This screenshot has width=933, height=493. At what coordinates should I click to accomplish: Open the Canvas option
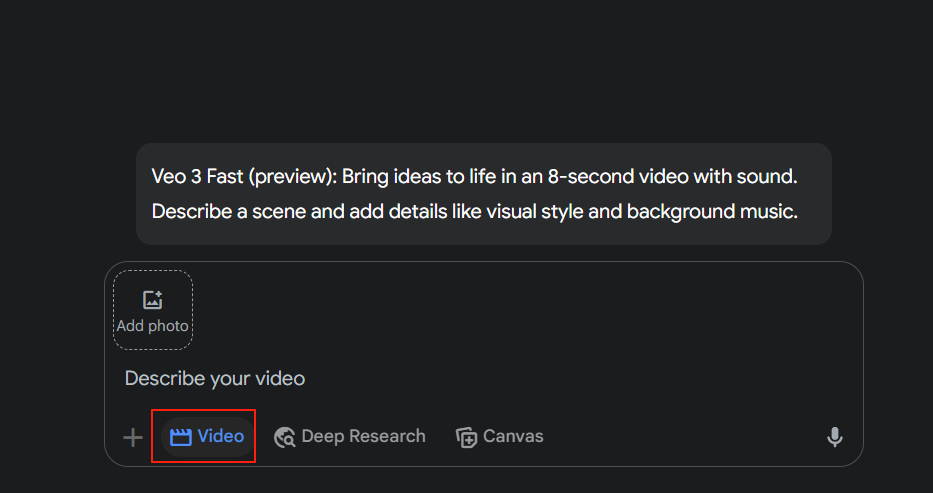(499, 437)
